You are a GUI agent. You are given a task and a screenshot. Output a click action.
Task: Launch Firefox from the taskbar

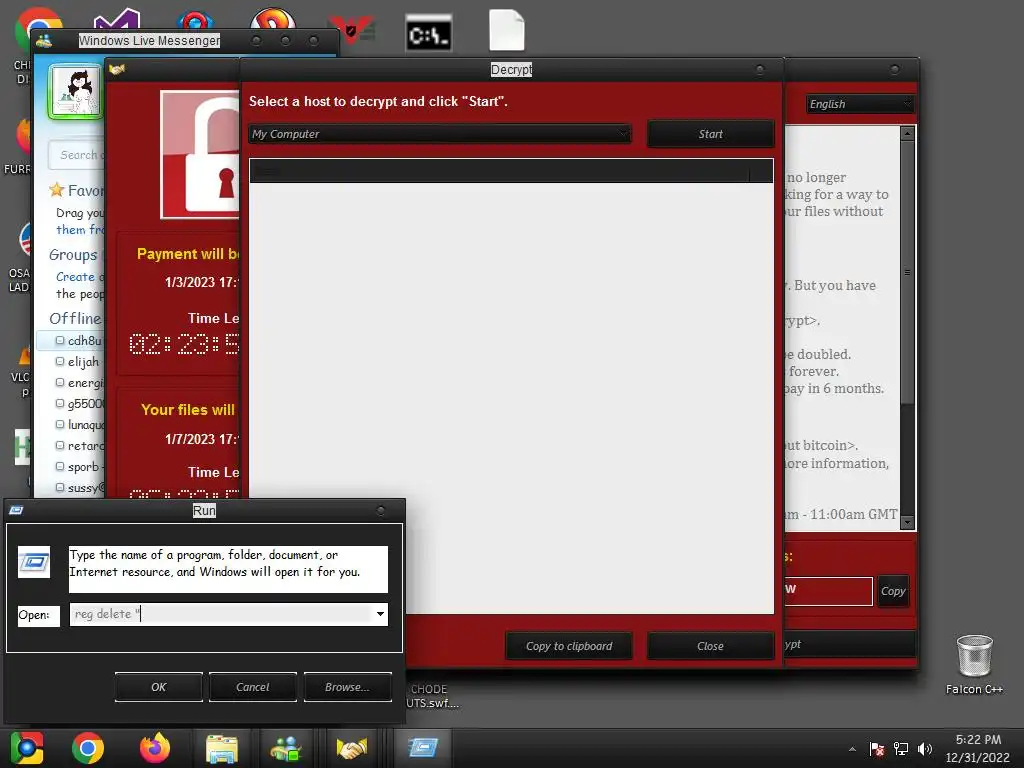(155, 748)
